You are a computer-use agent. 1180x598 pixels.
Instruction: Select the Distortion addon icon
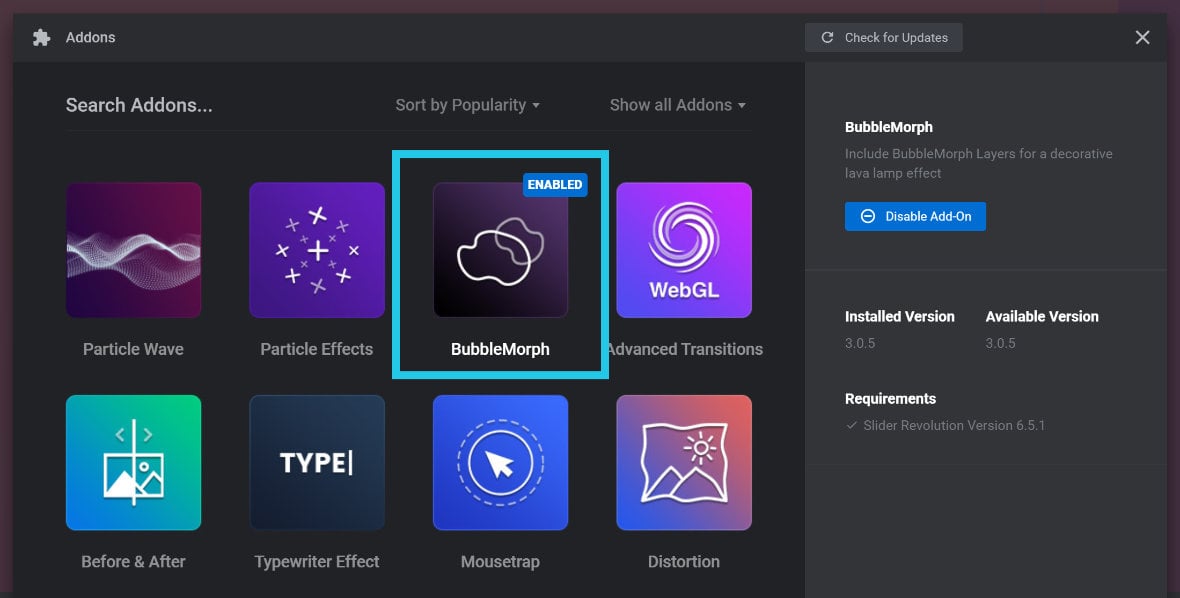coord(684,463)
